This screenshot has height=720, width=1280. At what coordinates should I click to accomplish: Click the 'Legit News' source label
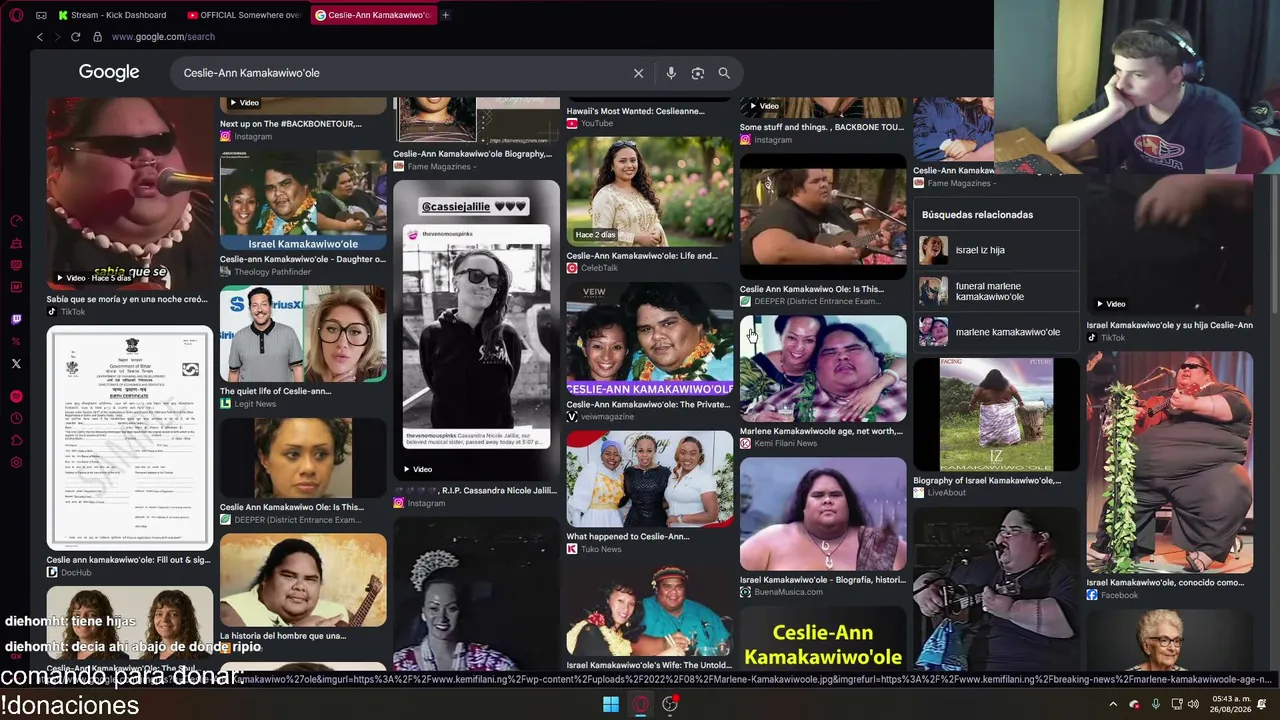pos(255,404)
